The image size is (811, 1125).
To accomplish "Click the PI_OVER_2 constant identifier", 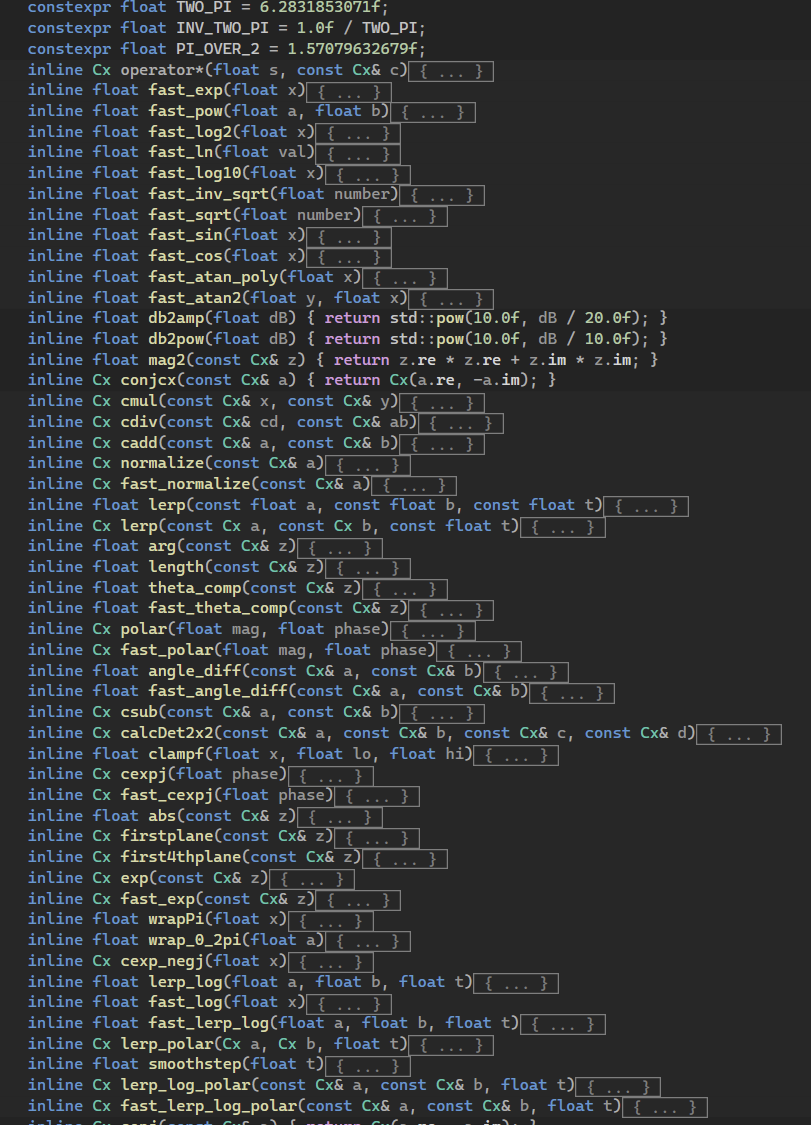I will tap(217, 49).
